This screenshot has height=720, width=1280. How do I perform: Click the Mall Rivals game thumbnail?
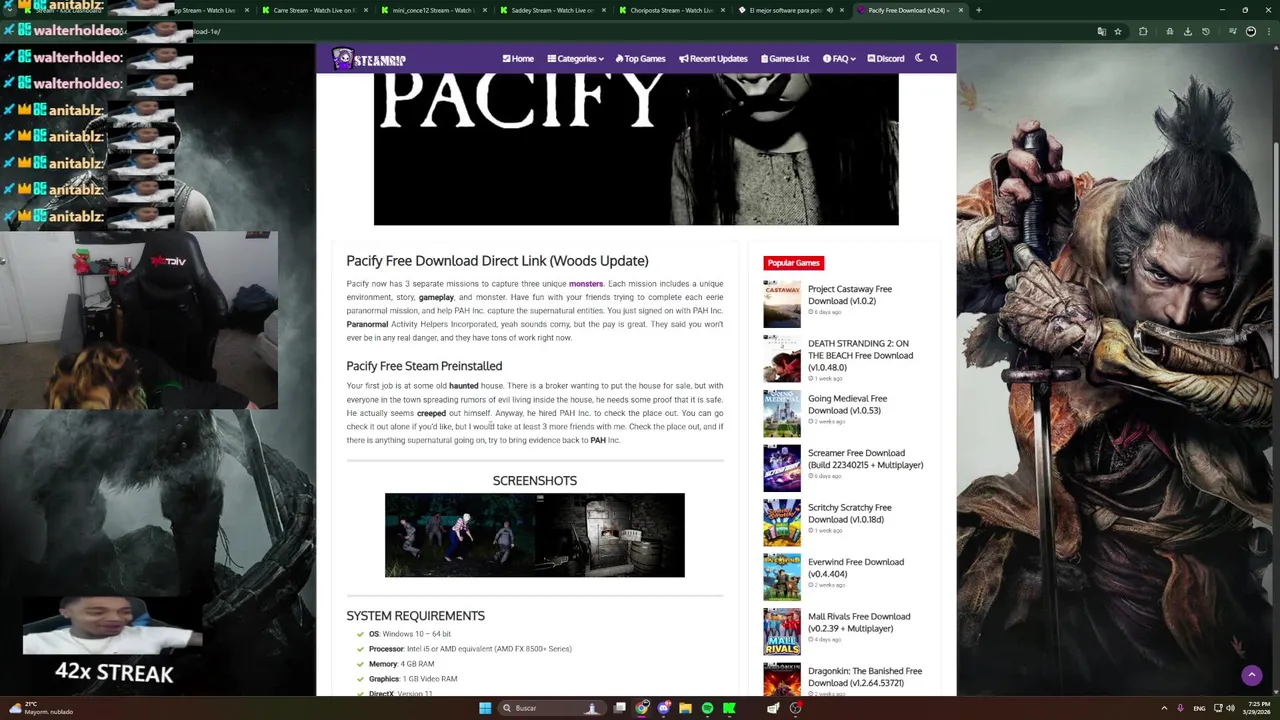click(x=782, y=631)
